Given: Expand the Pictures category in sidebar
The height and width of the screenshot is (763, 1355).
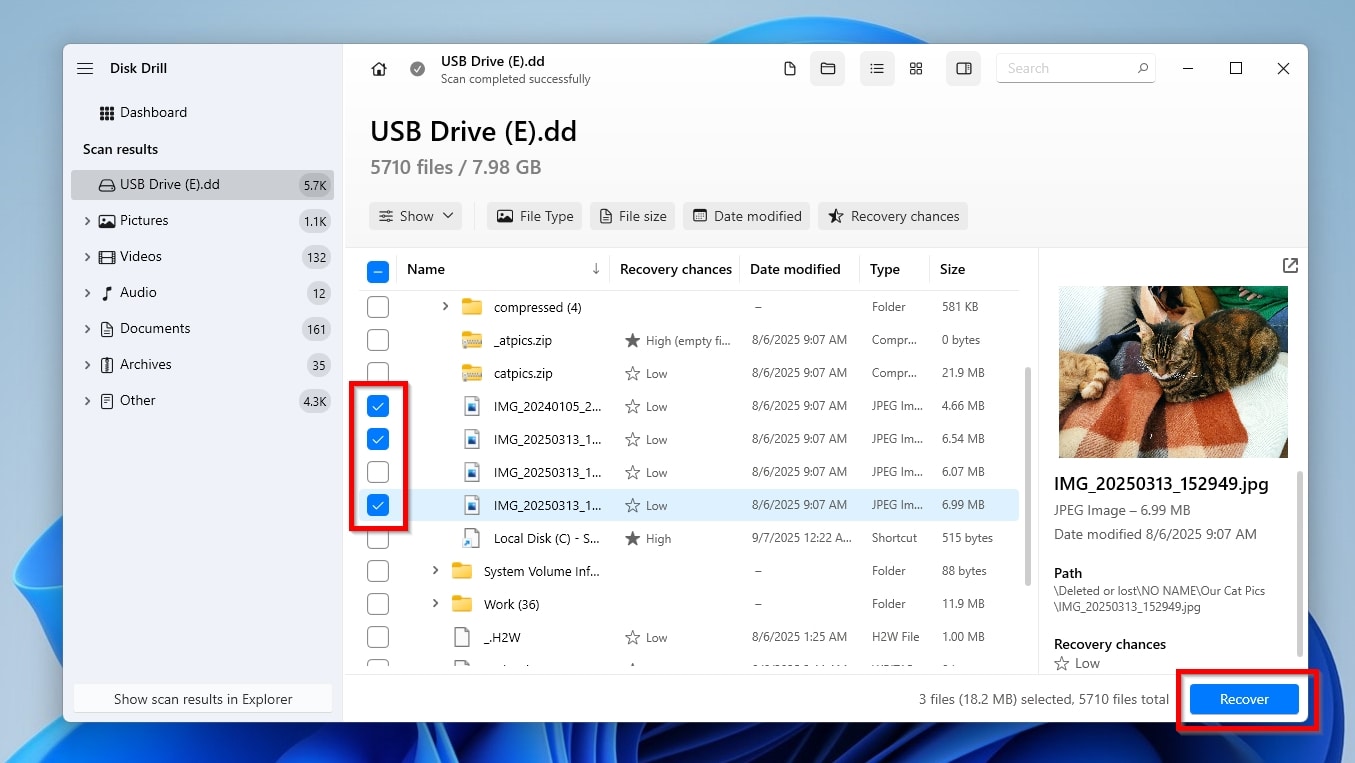Looking at the screenshot, I should (88, 220).
